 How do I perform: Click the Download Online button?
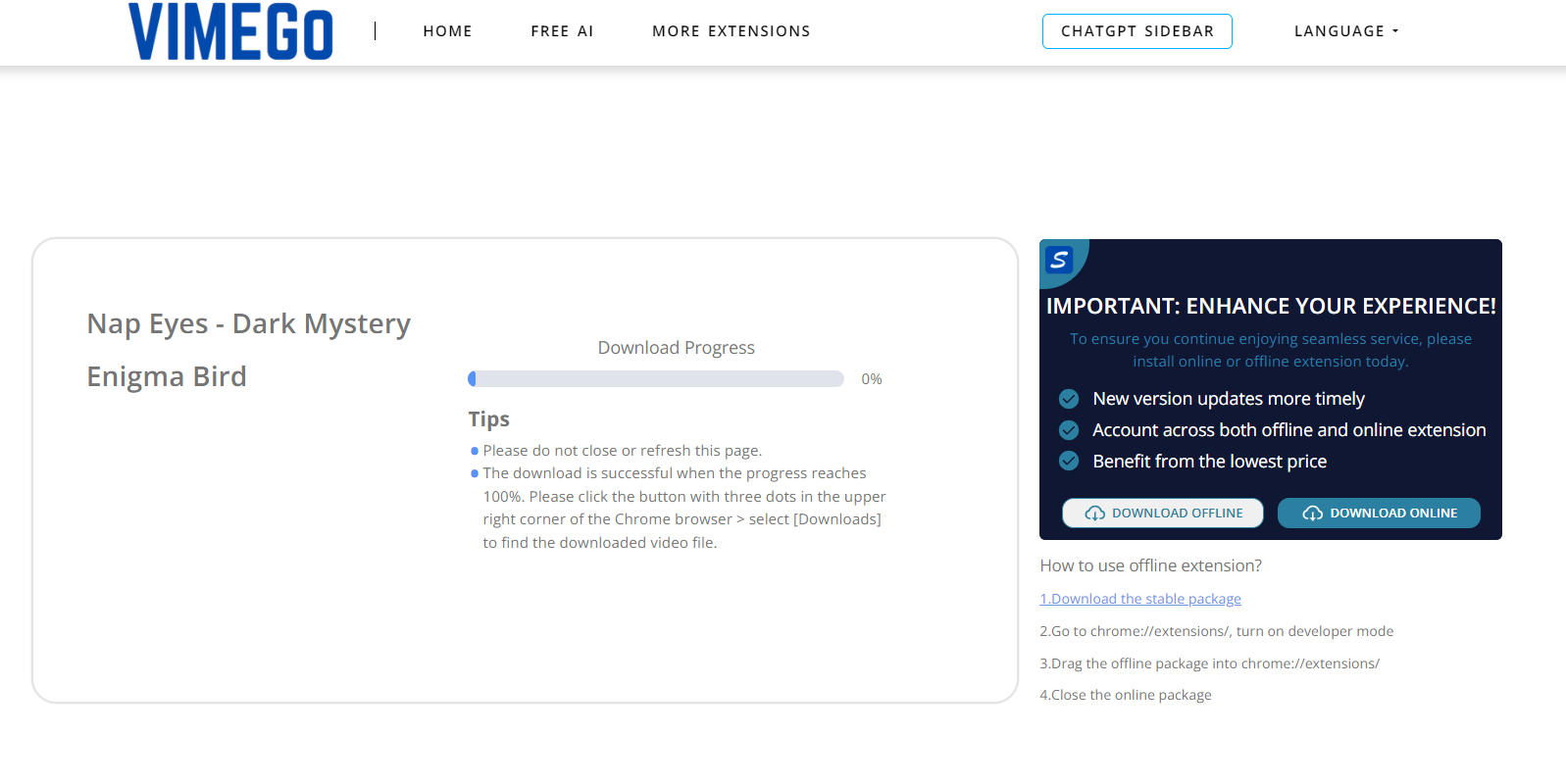(x=1379, y=514)
